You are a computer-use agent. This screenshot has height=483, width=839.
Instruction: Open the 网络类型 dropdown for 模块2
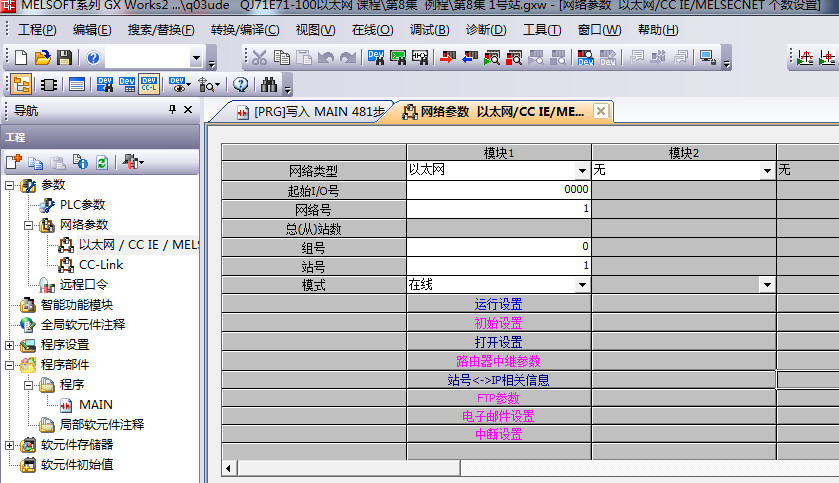pos(767,171)
